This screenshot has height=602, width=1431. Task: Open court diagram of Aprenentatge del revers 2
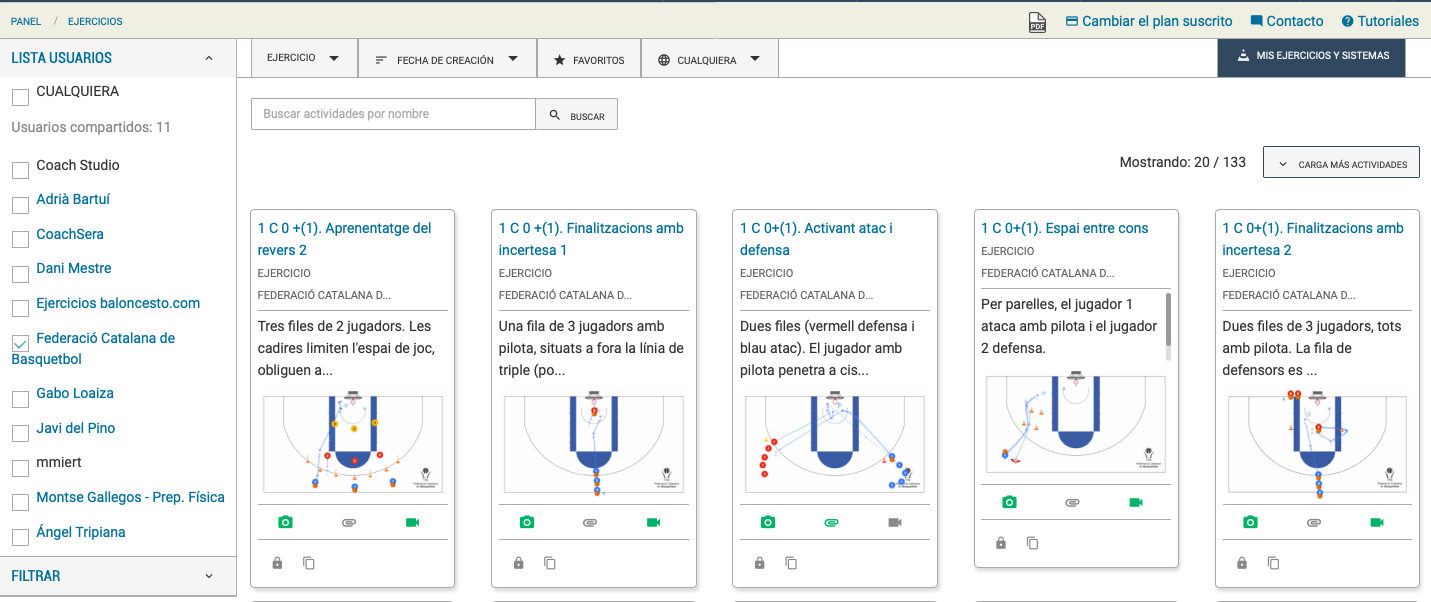(352, 444)
